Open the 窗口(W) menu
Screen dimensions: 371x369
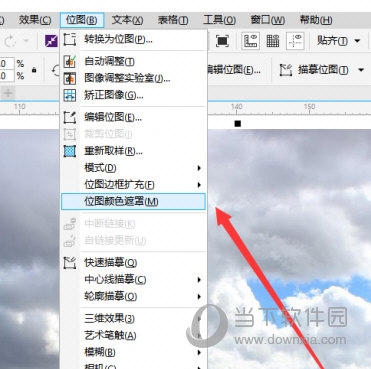pyautogui.click(x=267, y=20)
